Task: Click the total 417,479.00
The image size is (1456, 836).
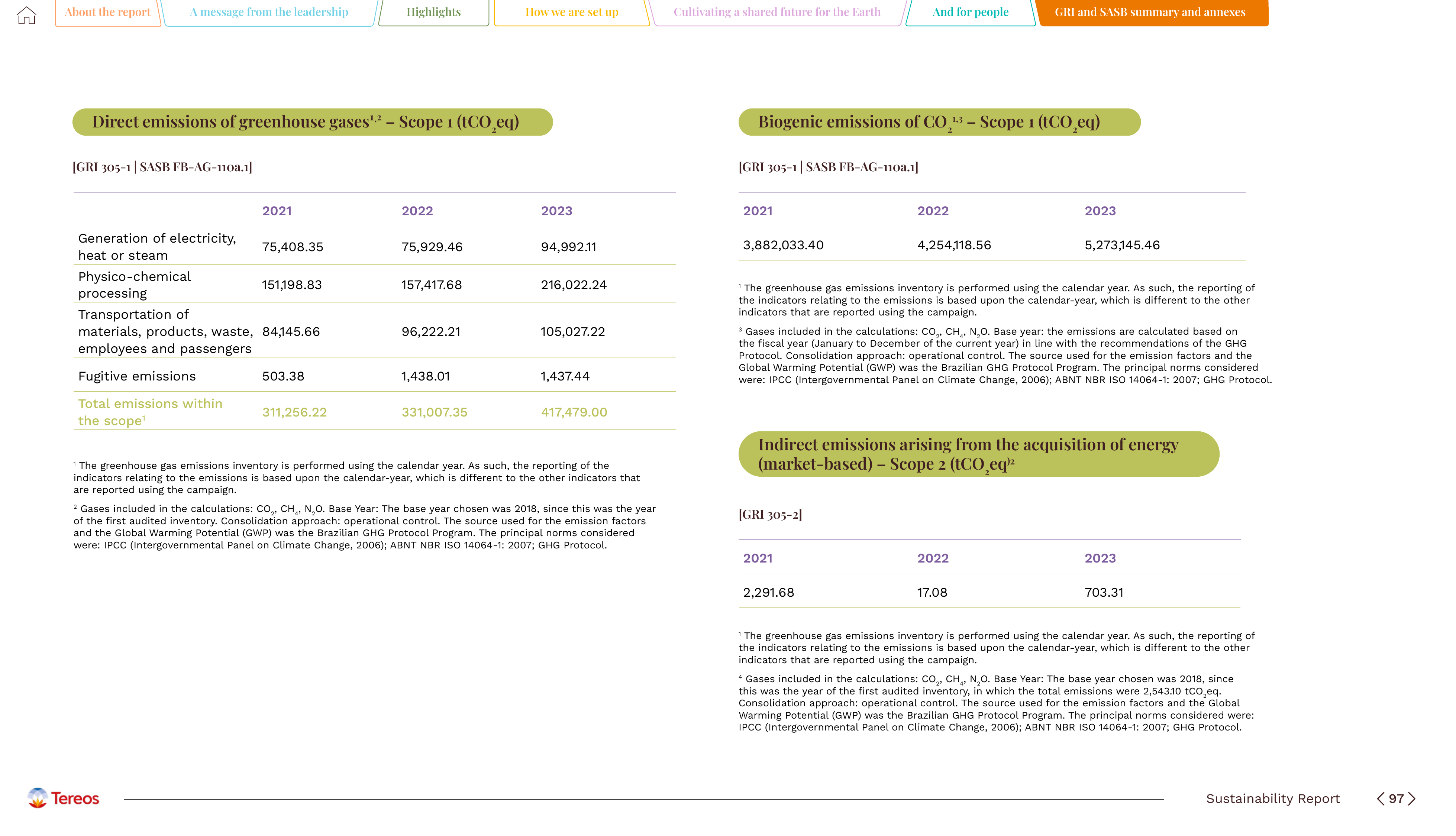Action: click(574, 412)
